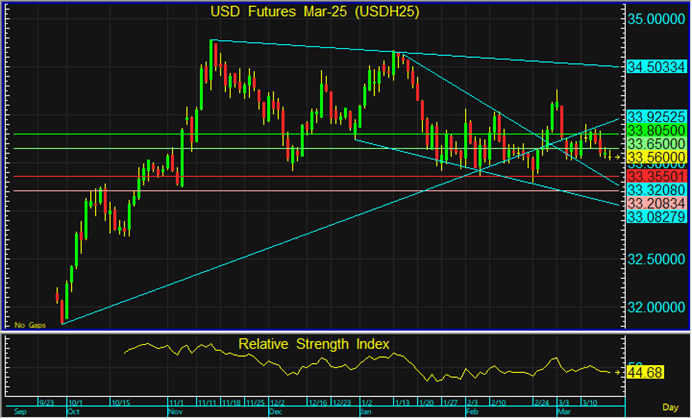The height and width of the screenshot is (419, 692).
Task: Select the 33.08279 trendline price label
Action: 656,216
